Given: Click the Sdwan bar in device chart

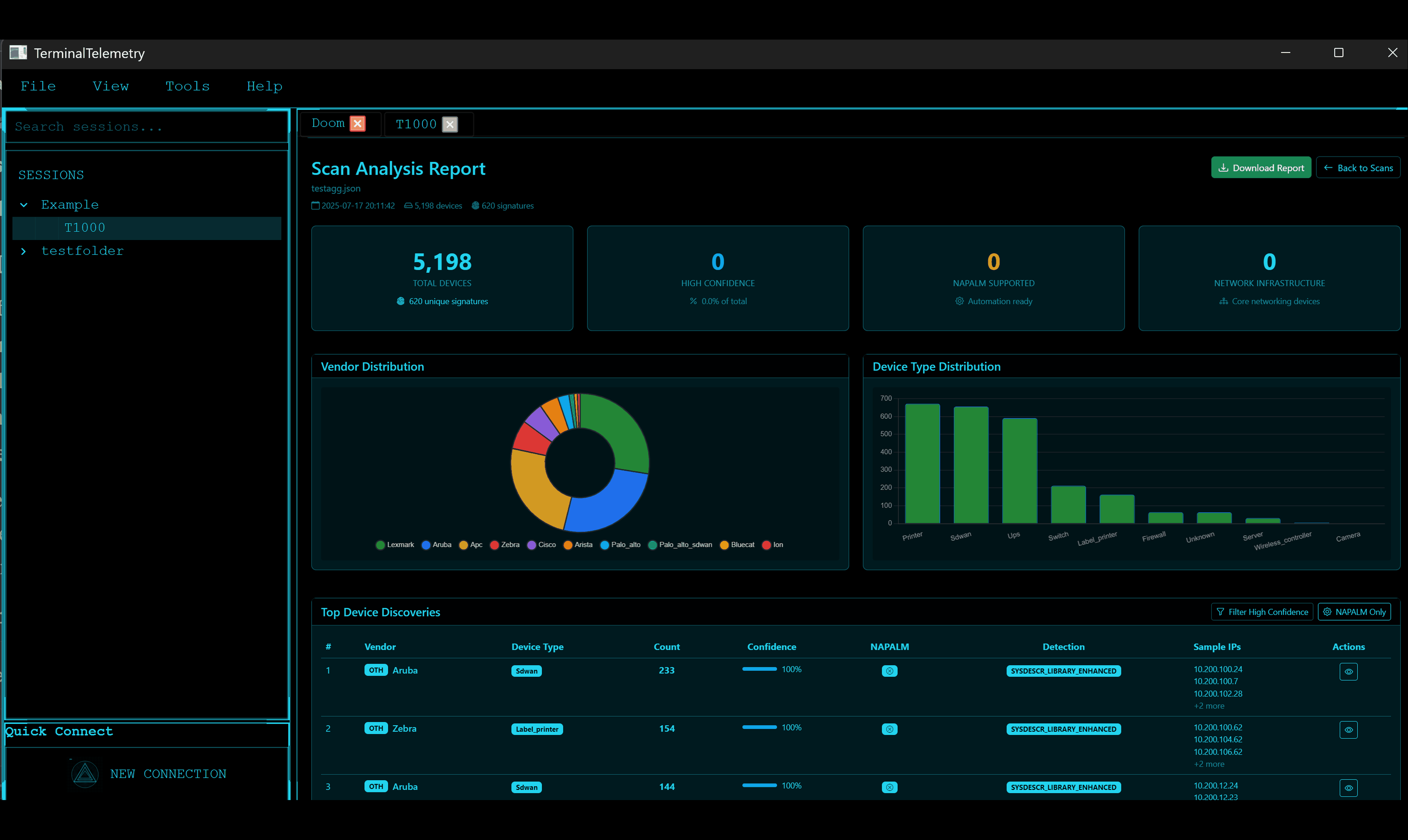Looking at the screenshot, I should [x=971, y=465].
